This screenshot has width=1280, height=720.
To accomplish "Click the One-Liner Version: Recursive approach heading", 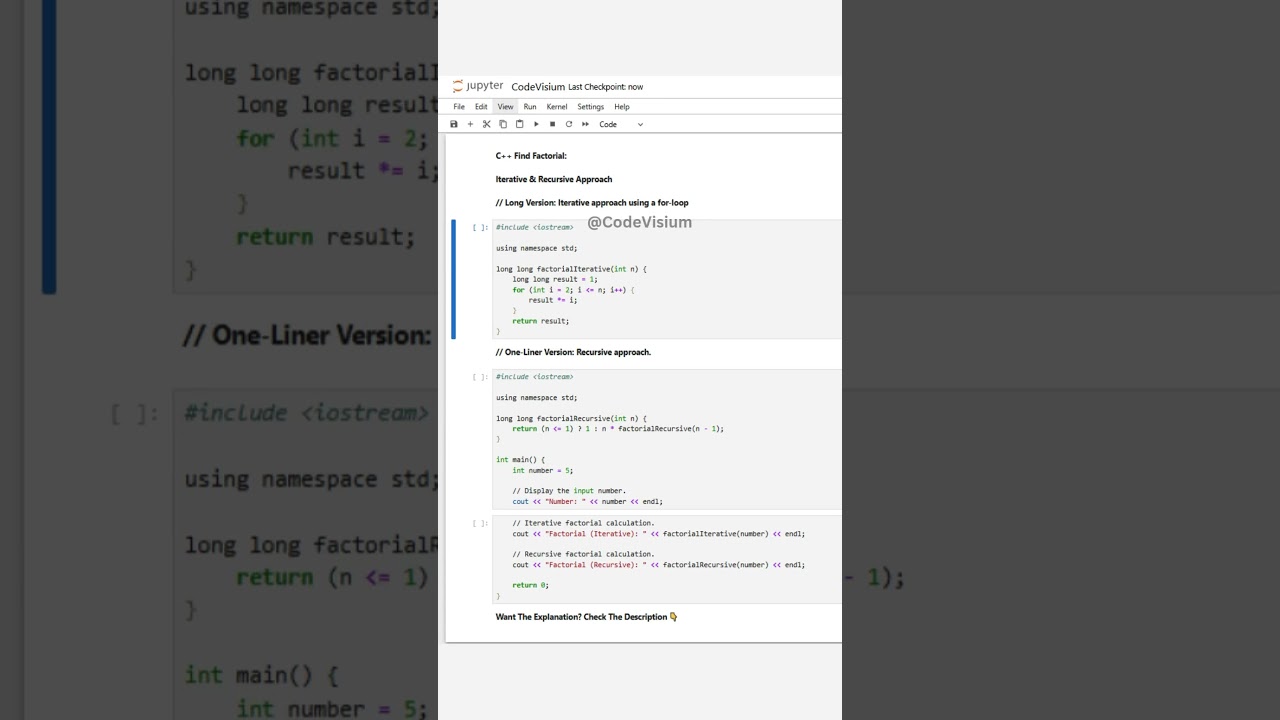I will pyautogui.click(x=573, y=352).
